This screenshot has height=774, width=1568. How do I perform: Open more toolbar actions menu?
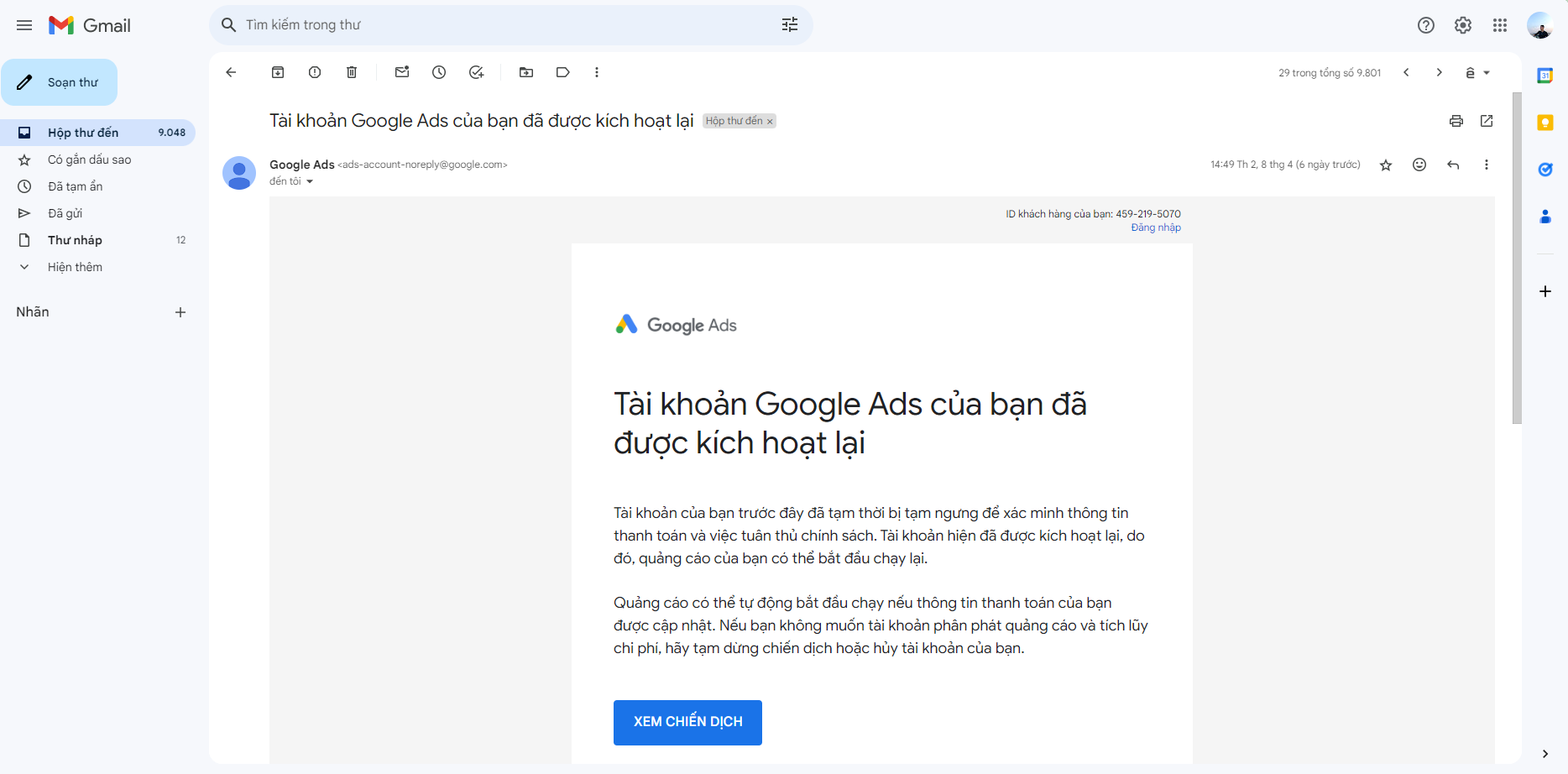597,72
